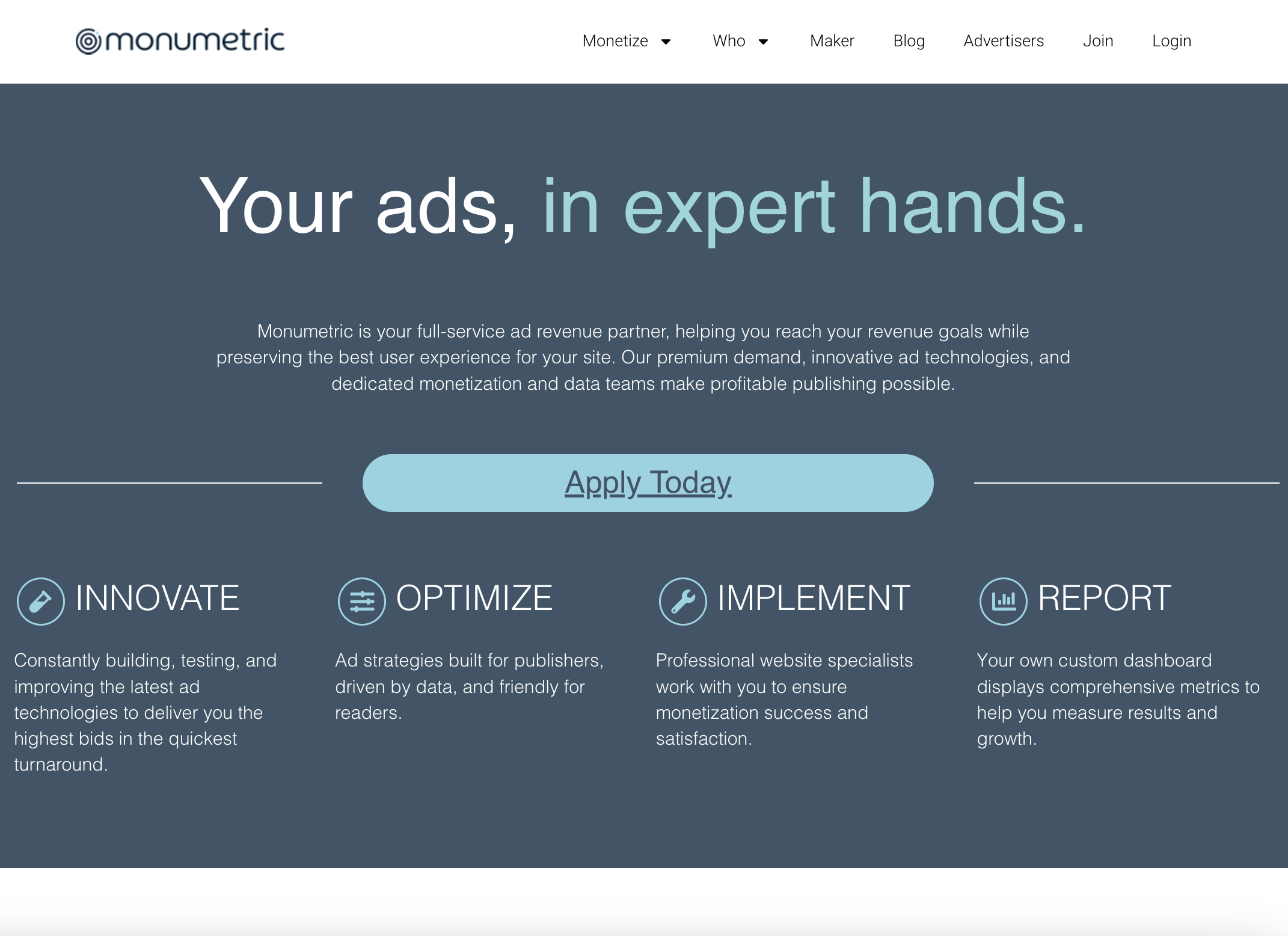Select the Advertisers menu item
Image resolution: width=1288 pixels, height=936 pixels.
click(x=1003, y=41)
